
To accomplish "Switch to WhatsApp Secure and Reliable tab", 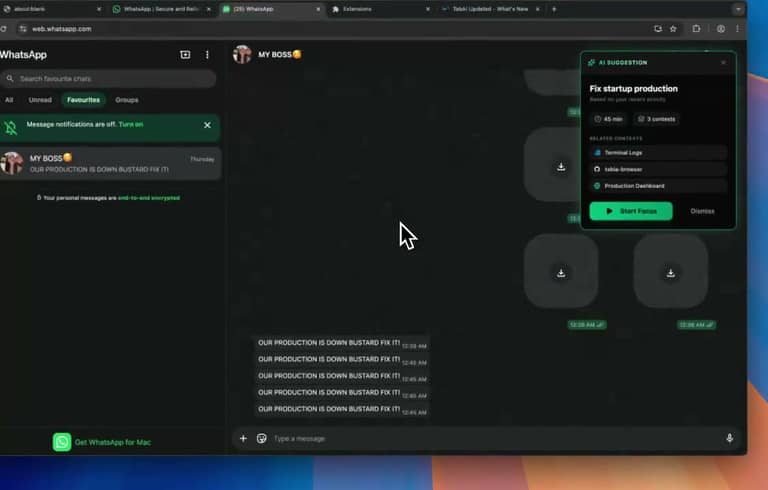I will coord(161,9).
